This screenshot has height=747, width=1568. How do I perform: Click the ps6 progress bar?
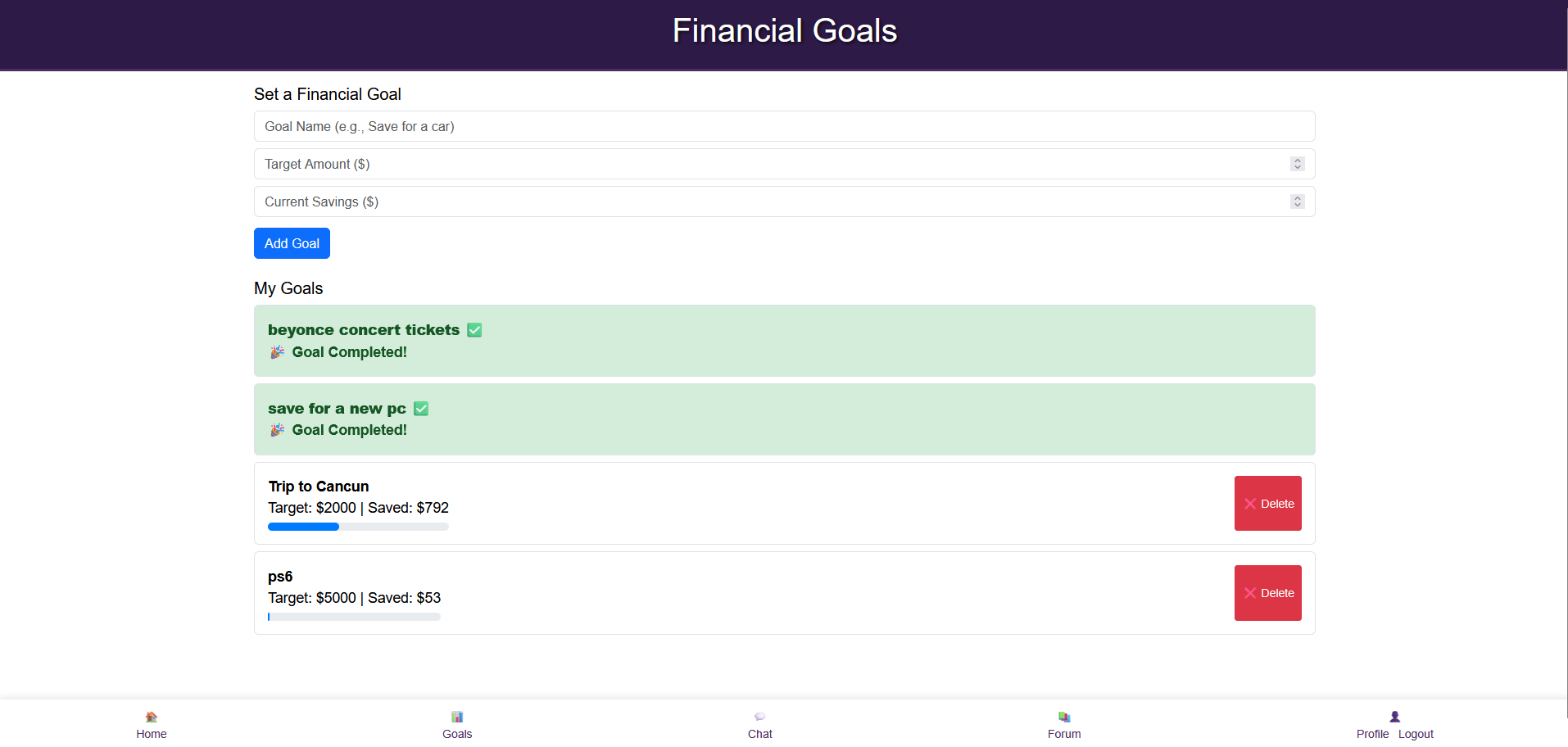[x=354, y=617]
